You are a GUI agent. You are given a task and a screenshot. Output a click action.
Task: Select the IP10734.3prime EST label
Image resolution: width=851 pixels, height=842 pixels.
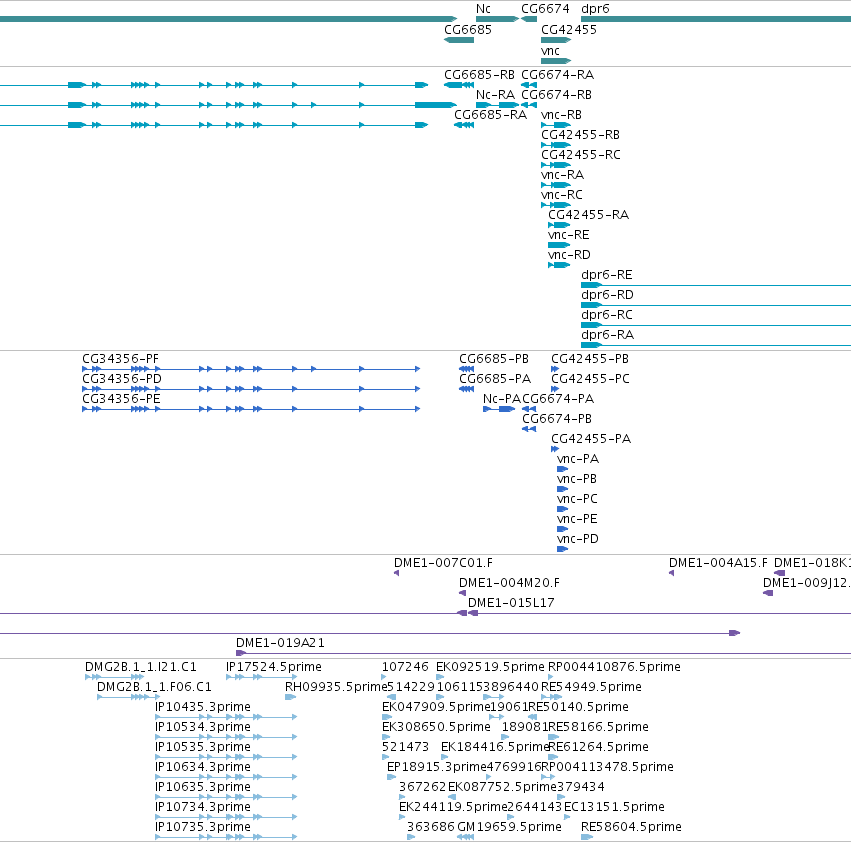pos(203,807)
